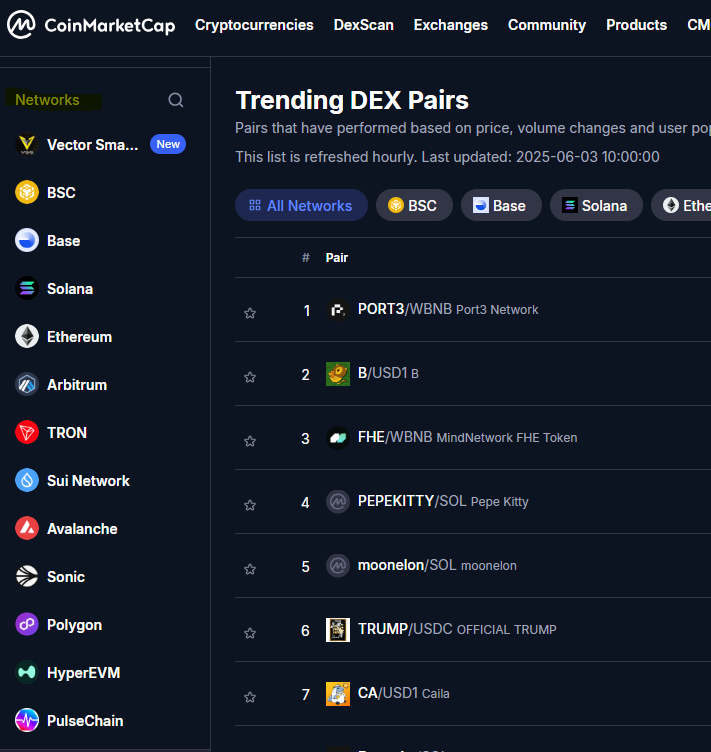Click the purple Polygon icon
The image size is (711, 752).
(x=27, y=624)
